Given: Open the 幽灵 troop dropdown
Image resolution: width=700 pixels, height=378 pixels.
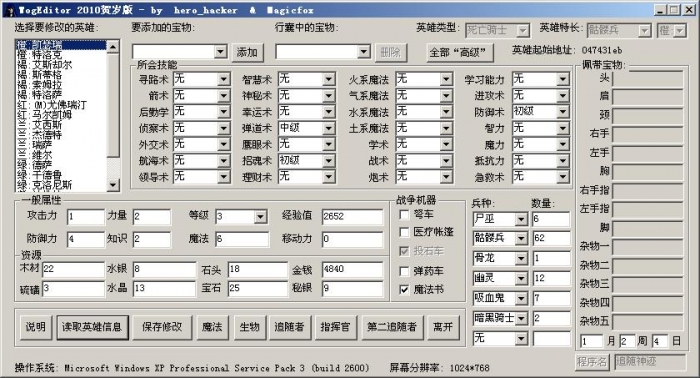Looking at the screenshot, I should coord(521,278).
